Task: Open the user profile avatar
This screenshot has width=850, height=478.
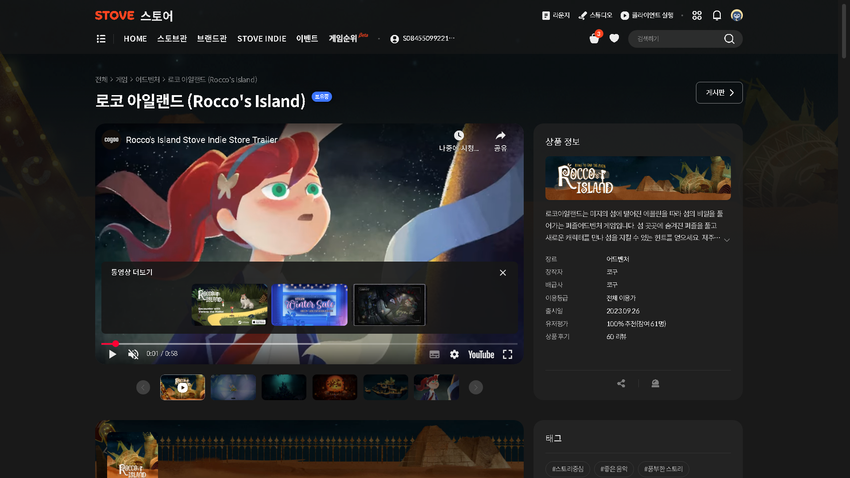Action: [x=736, y=16]
